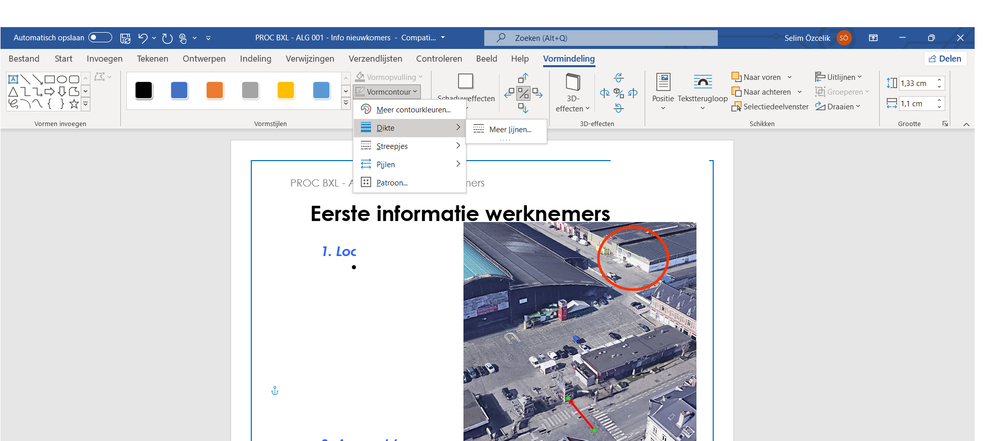Choose the Patroon menu entry
The width and height of the screenshot is (999, 441).
[409, 182]
